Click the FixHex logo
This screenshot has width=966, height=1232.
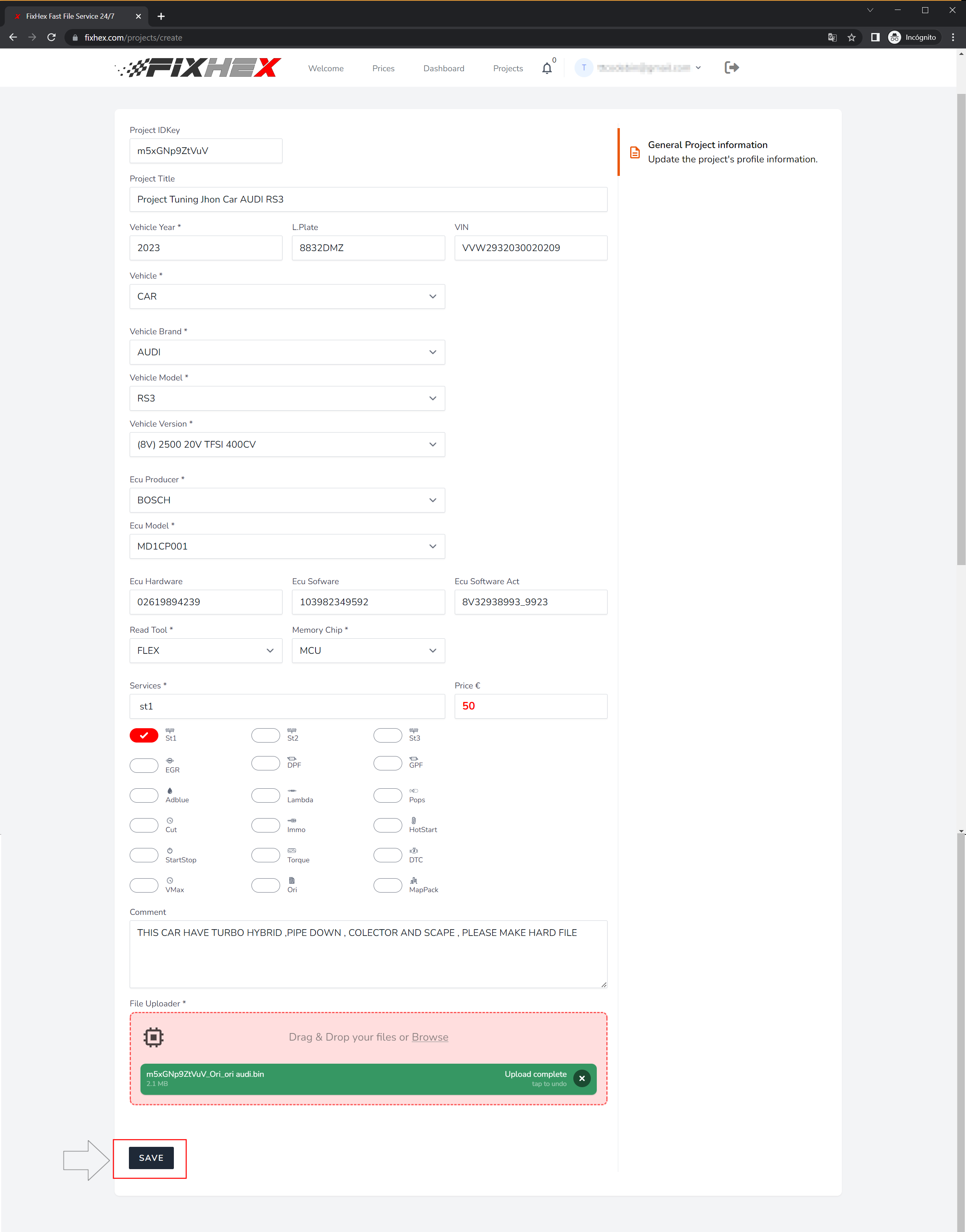tap(197, 67)
